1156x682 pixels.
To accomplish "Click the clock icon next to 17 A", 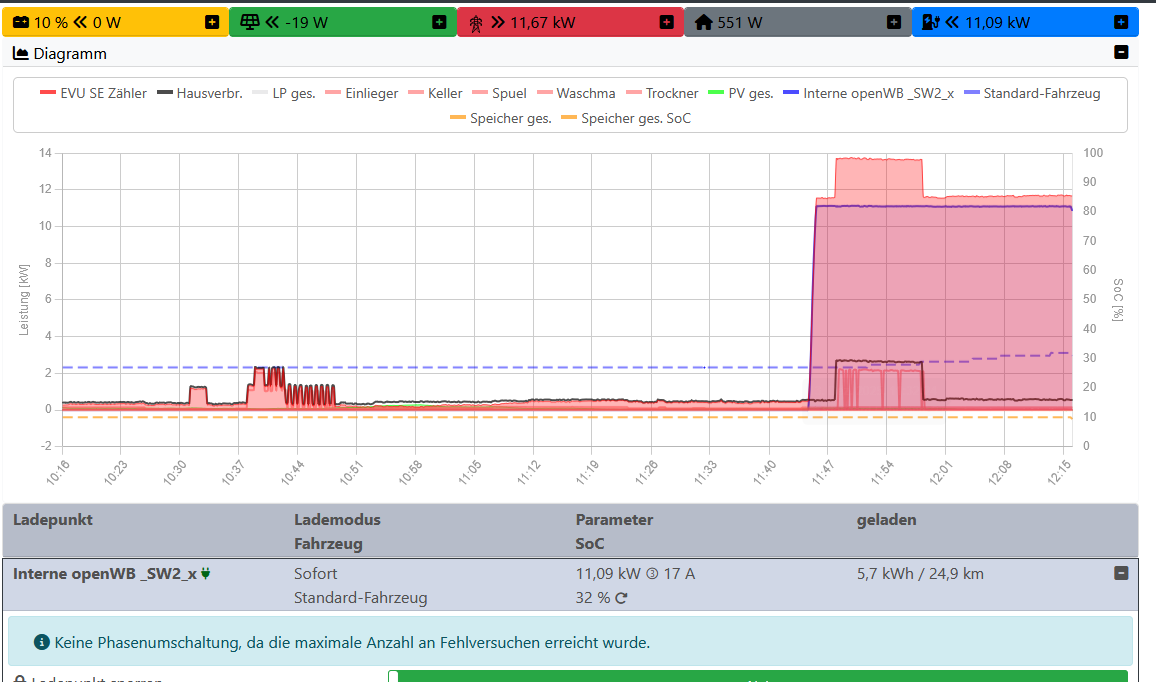I will click(650, 572).
